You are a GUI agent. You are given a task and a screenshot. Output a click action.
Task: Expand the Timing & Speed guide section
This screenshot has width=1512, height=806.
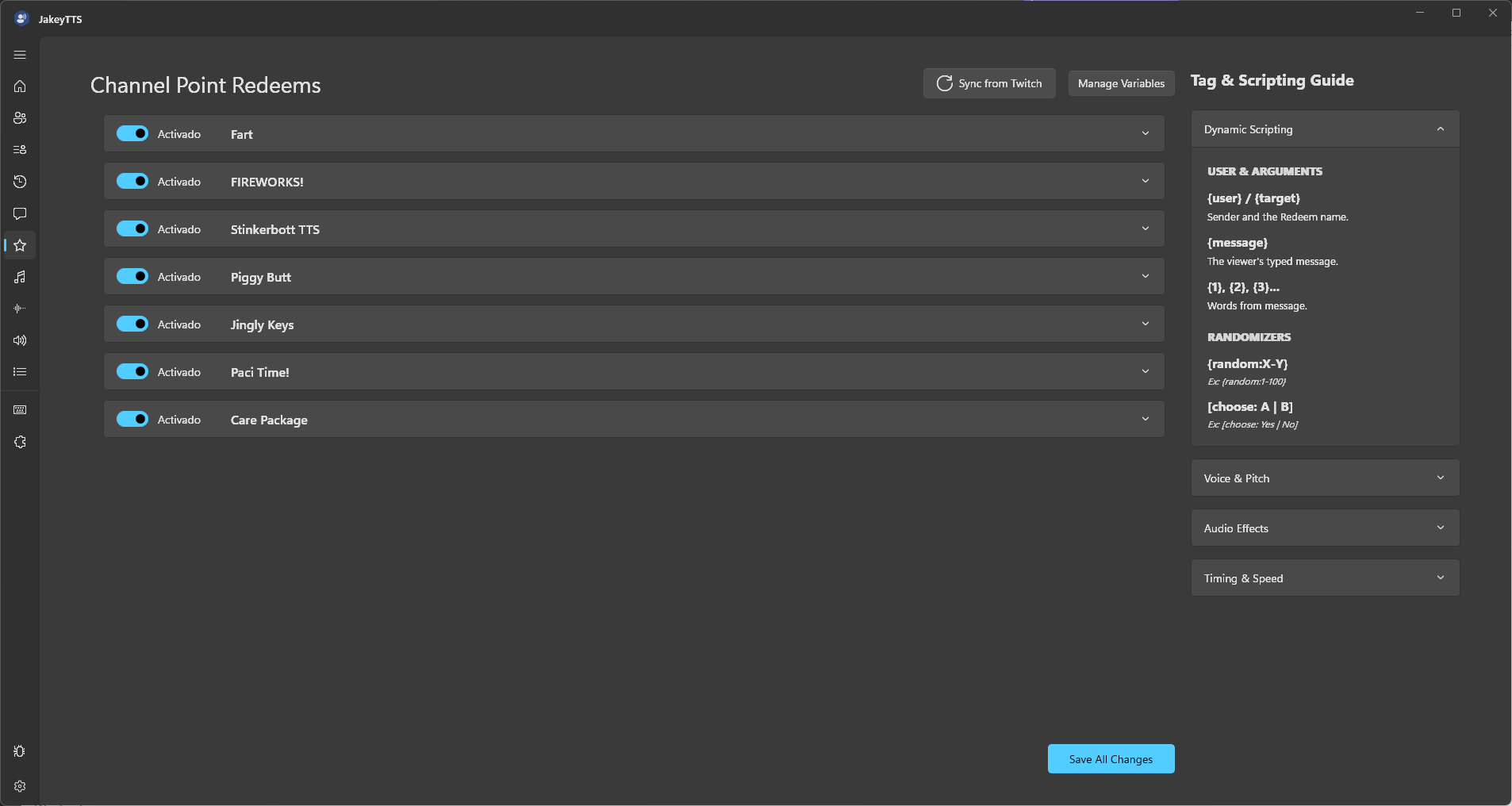point(1325,578)
